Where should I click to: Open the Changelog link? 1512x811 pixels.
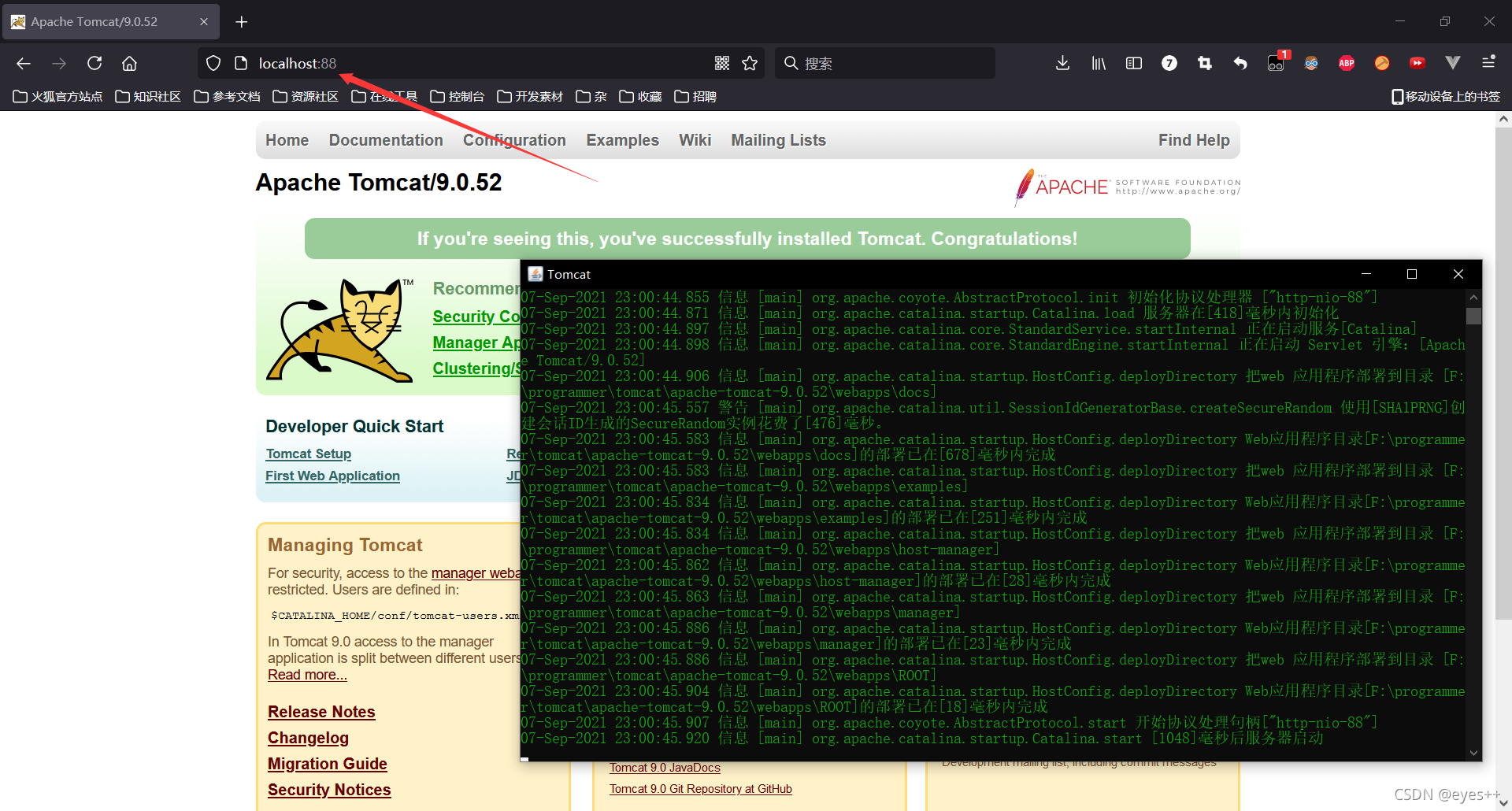pos(308,738)
